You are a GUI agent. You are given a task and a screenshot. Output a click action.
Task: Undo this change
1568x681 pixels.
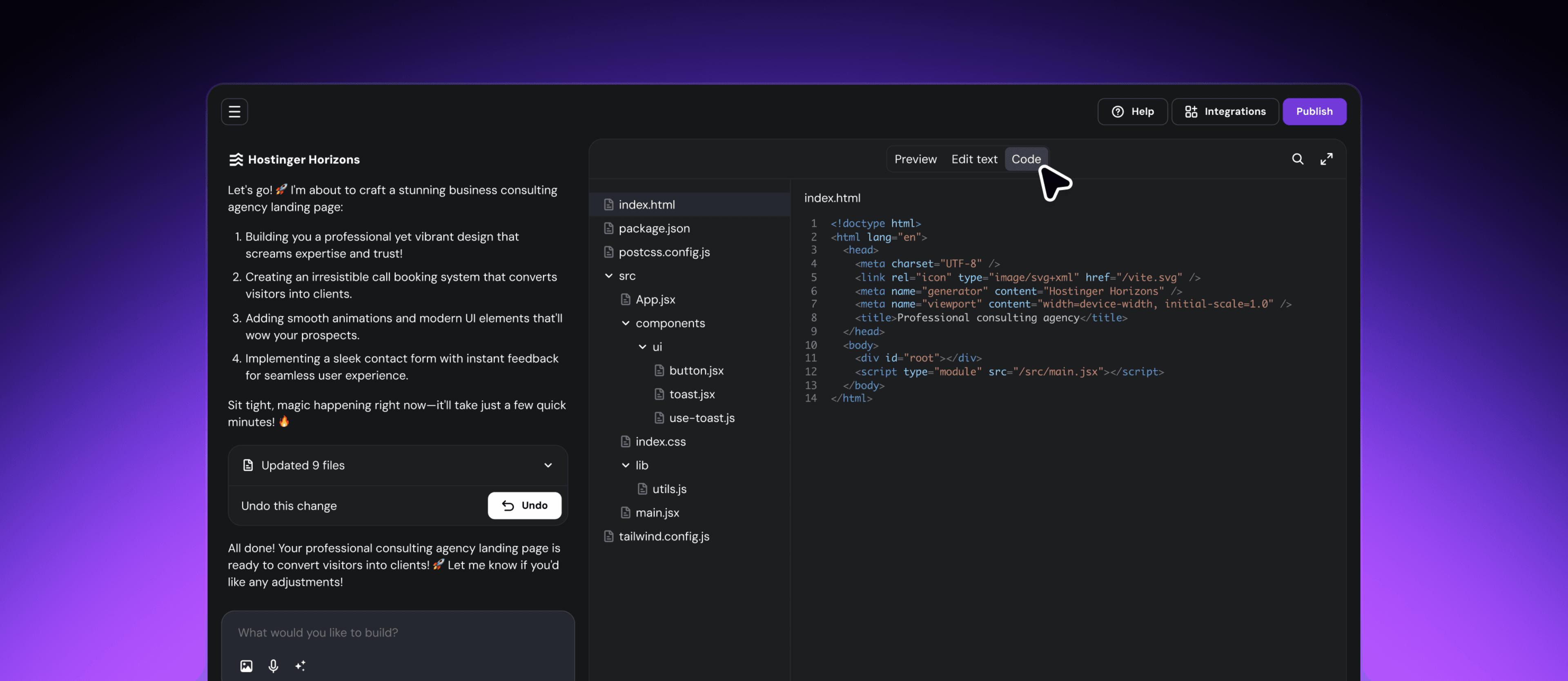tap(524, 505)
